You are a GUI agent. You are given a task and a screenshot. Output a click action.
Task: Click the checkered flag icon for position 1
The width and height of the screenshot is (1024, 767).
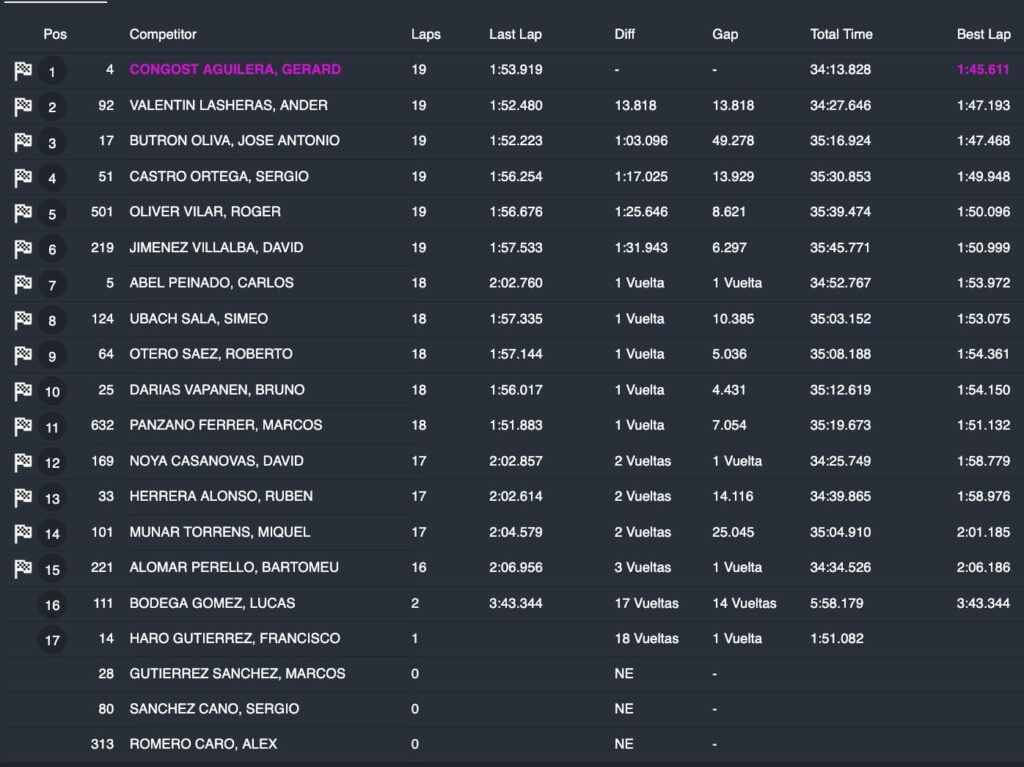click(23, 71)
